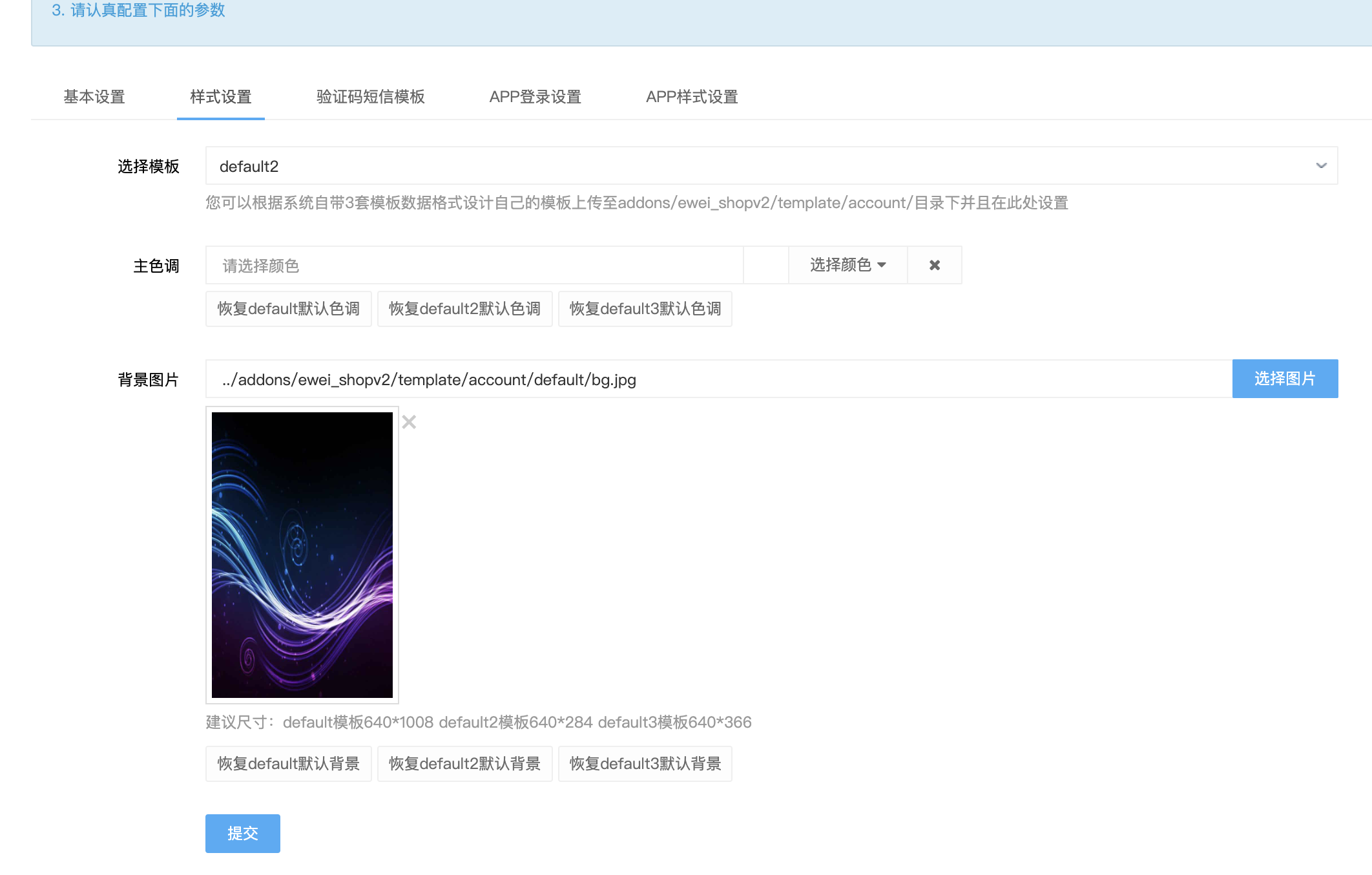1372x875 pixels.
Task: Click the 背景图片 field label
Action: pos(149,380)
